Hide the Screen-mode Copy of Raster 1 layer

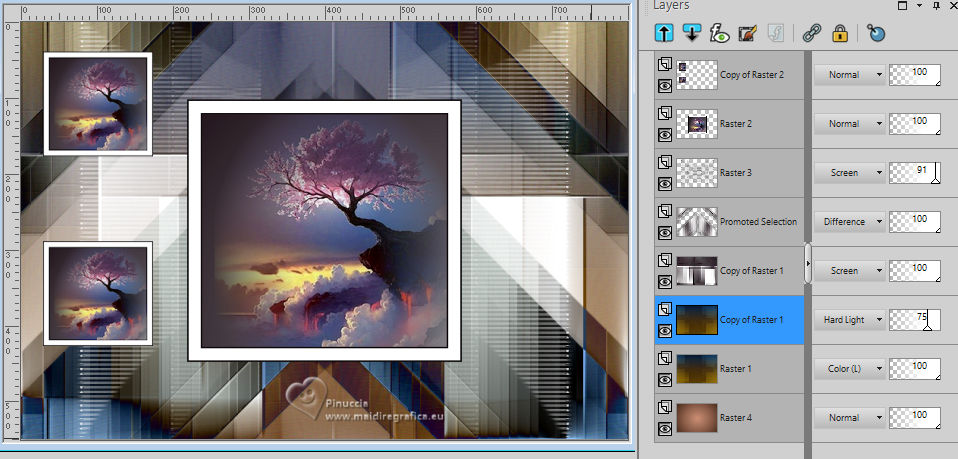coord(665,281)
